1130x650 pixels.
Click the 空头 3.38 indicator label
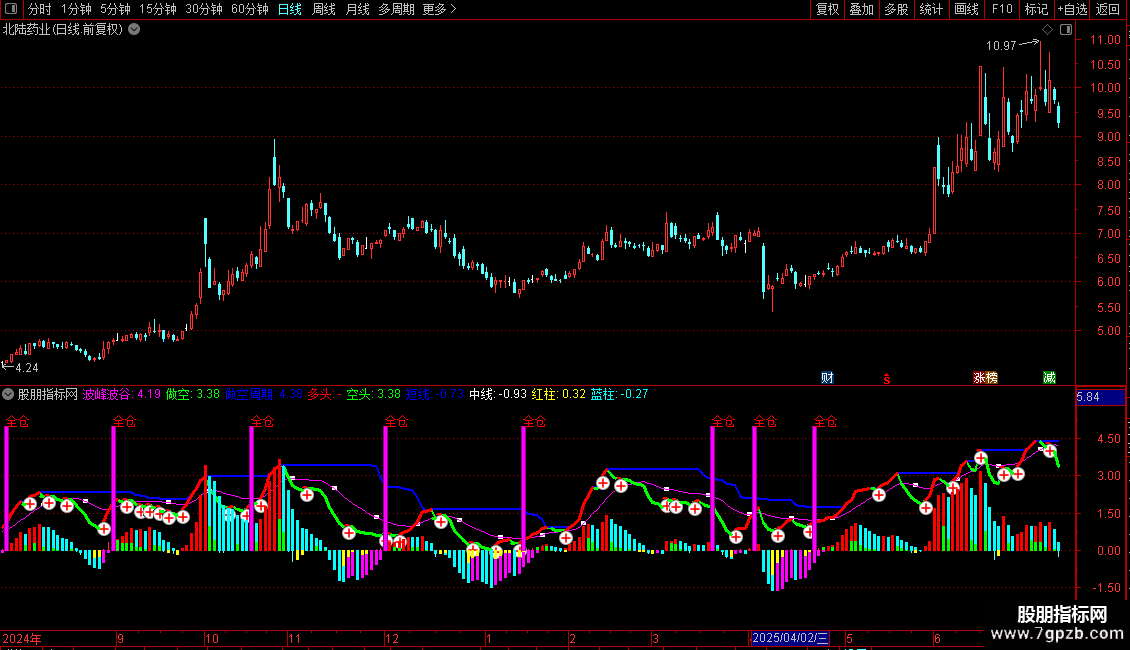tap(373, 394)
